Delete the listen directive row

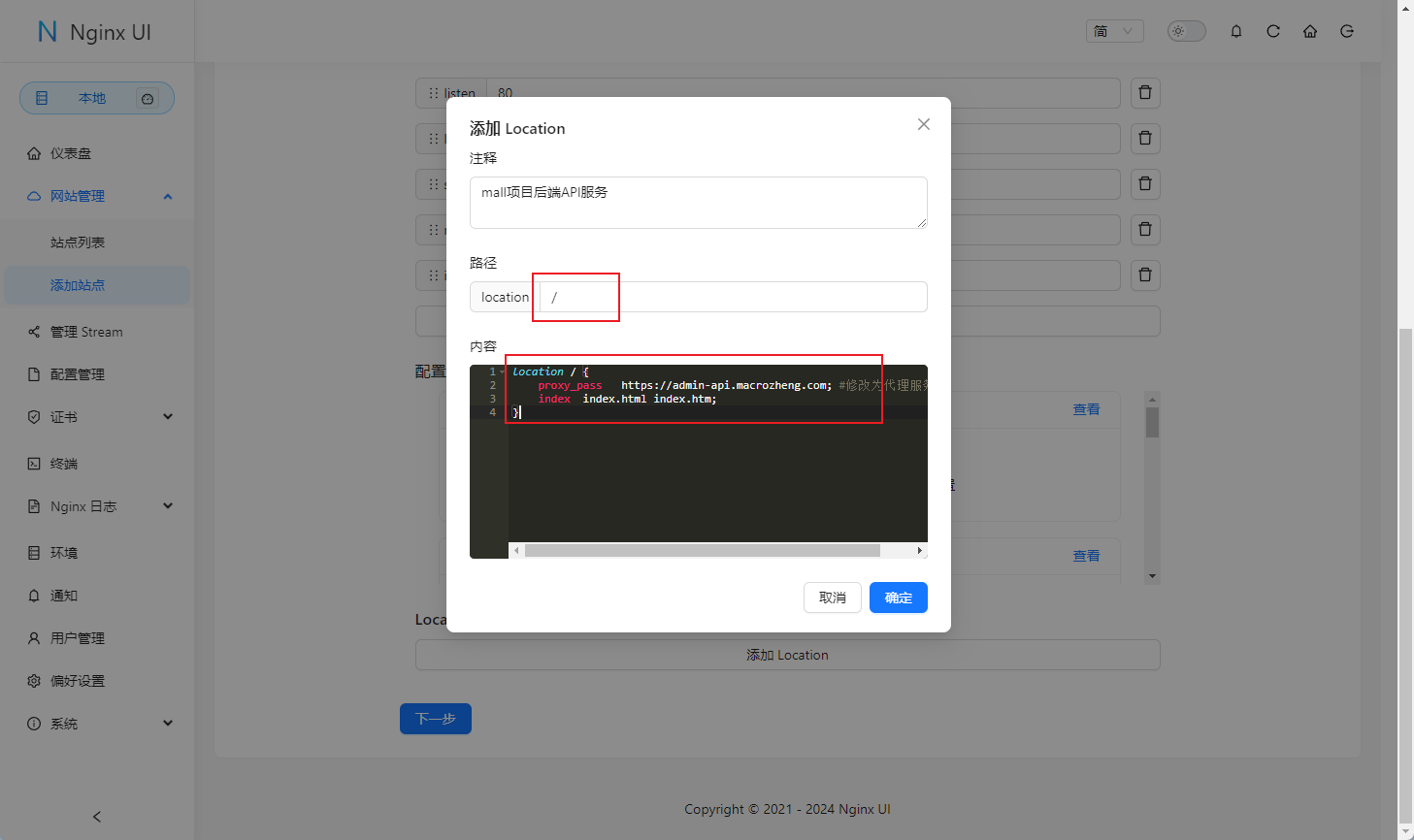[1145, 93]
